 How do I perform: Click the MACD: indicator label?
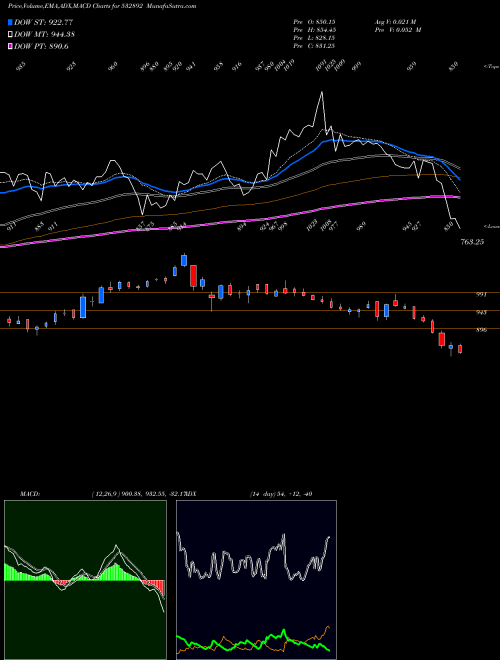[30, 494]
